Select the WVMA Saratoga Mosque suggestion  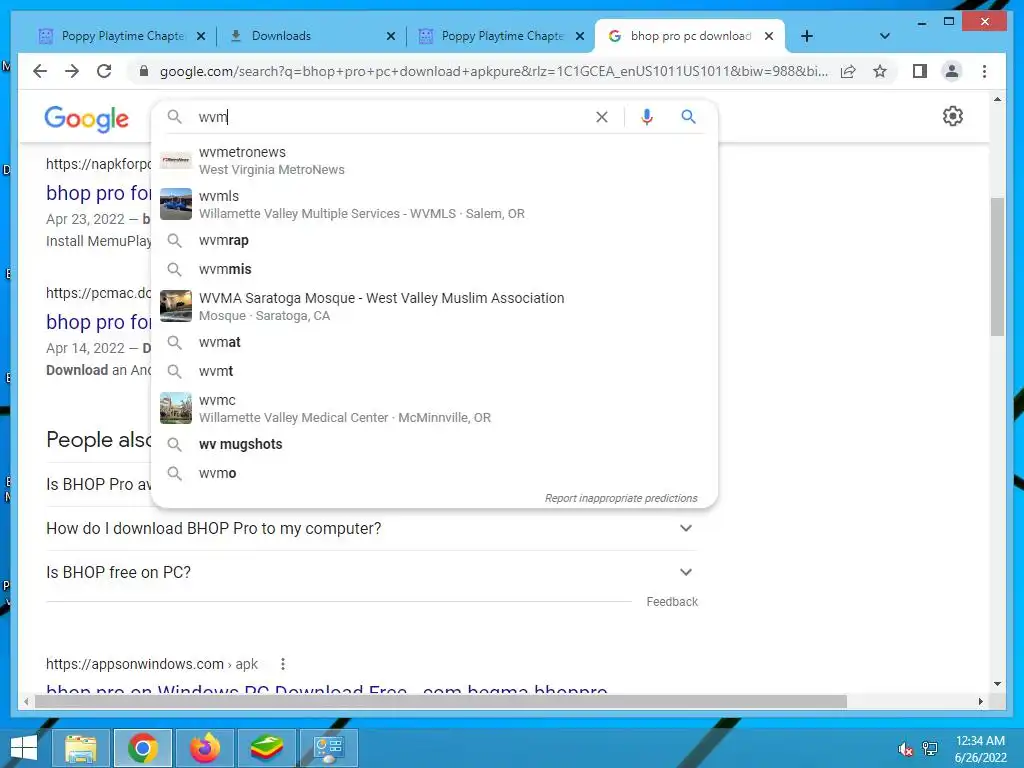click(434, 306)
